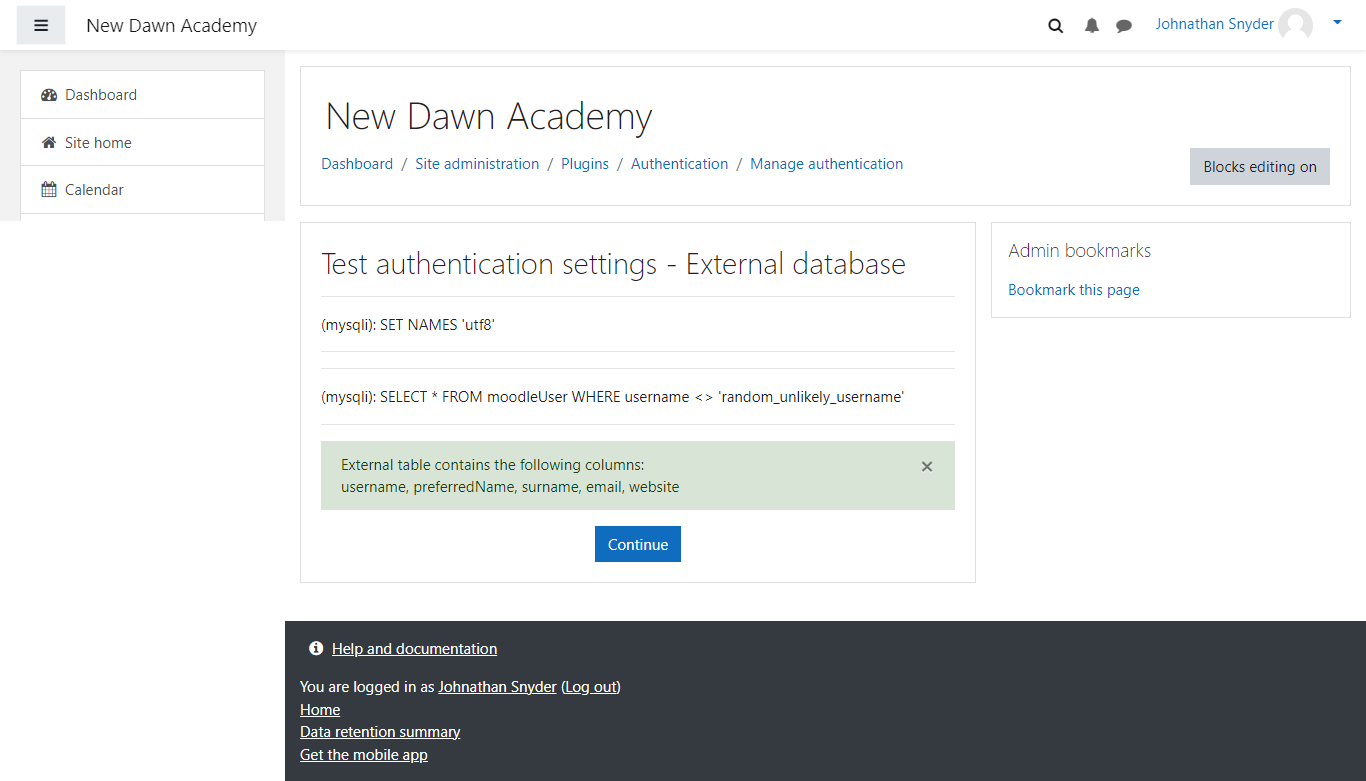Turn on blocks editing
The image size is (1366, 781).
pyautogui.click(x=1260, y=167)
